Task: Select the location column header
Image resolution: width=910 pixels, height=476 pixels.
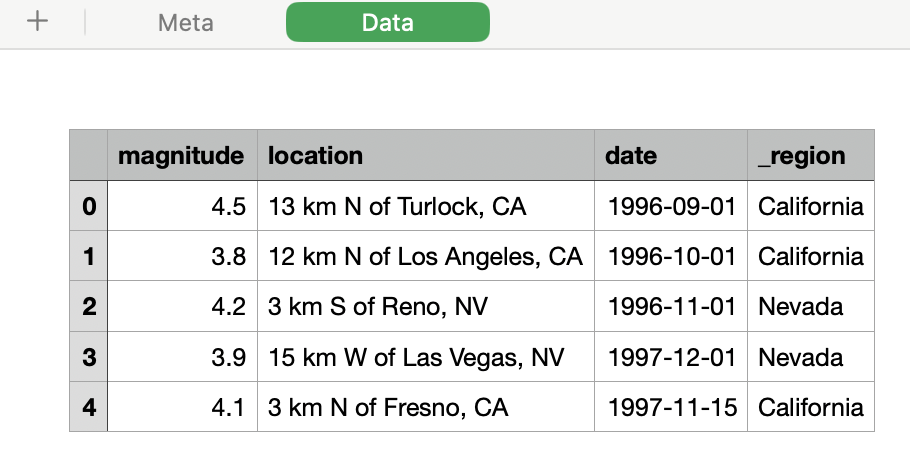Action: 426,155
